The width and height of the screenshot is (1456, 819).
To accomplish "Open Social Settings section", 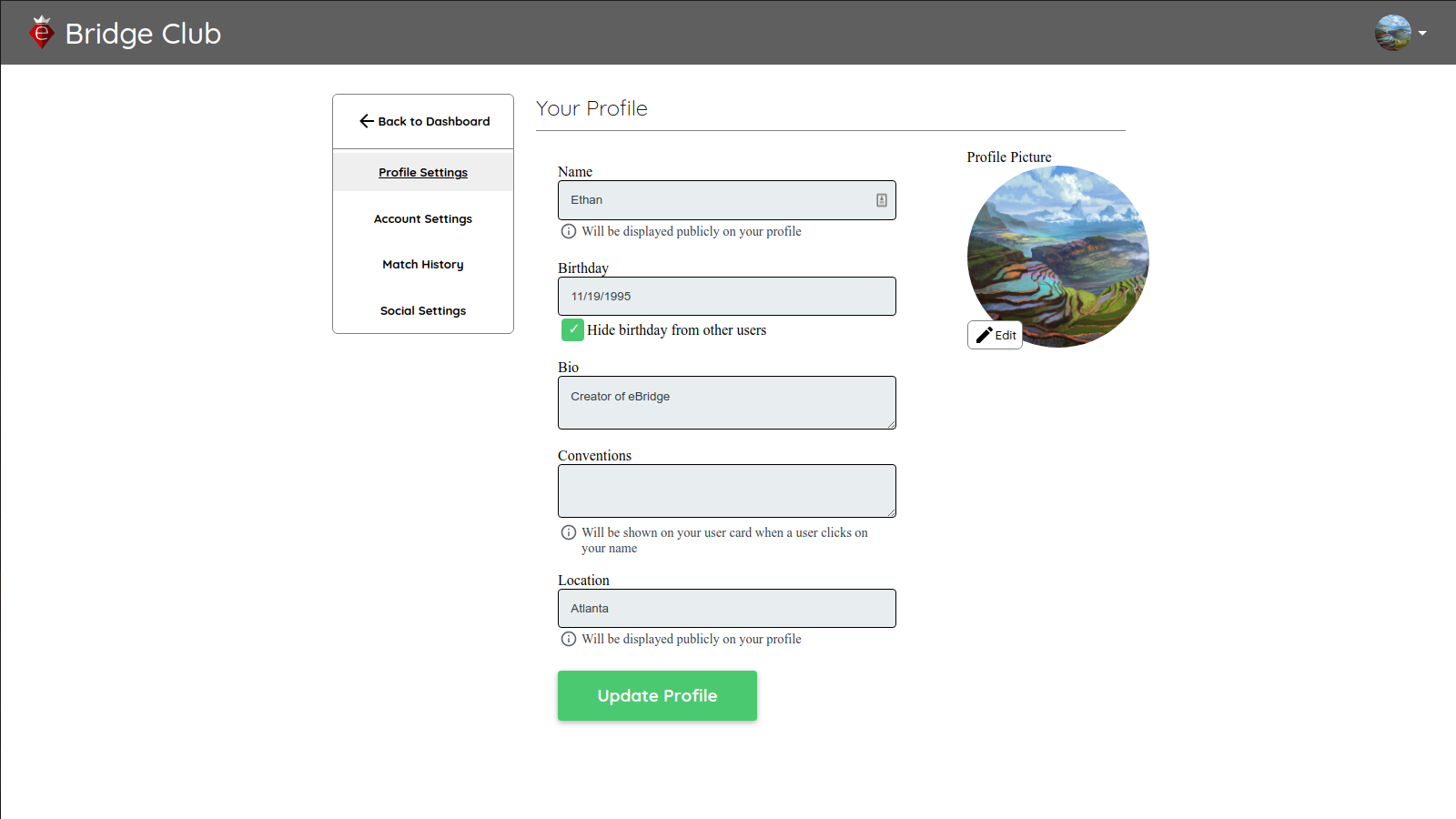I will pyautogui.click(x=423, y=310).
